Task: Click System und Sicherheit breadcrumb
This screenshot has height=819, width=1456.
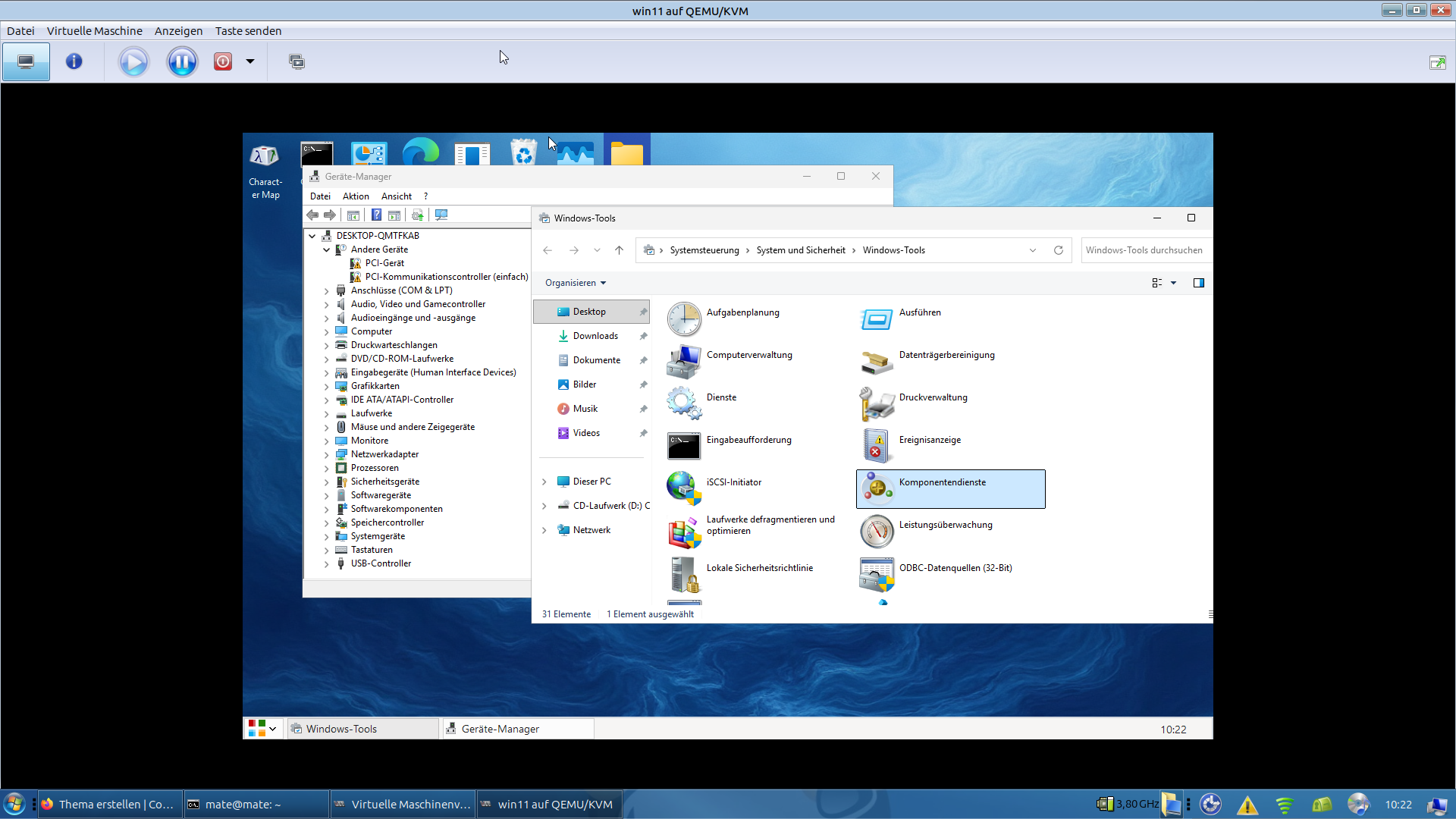Action: click(801, 250)
